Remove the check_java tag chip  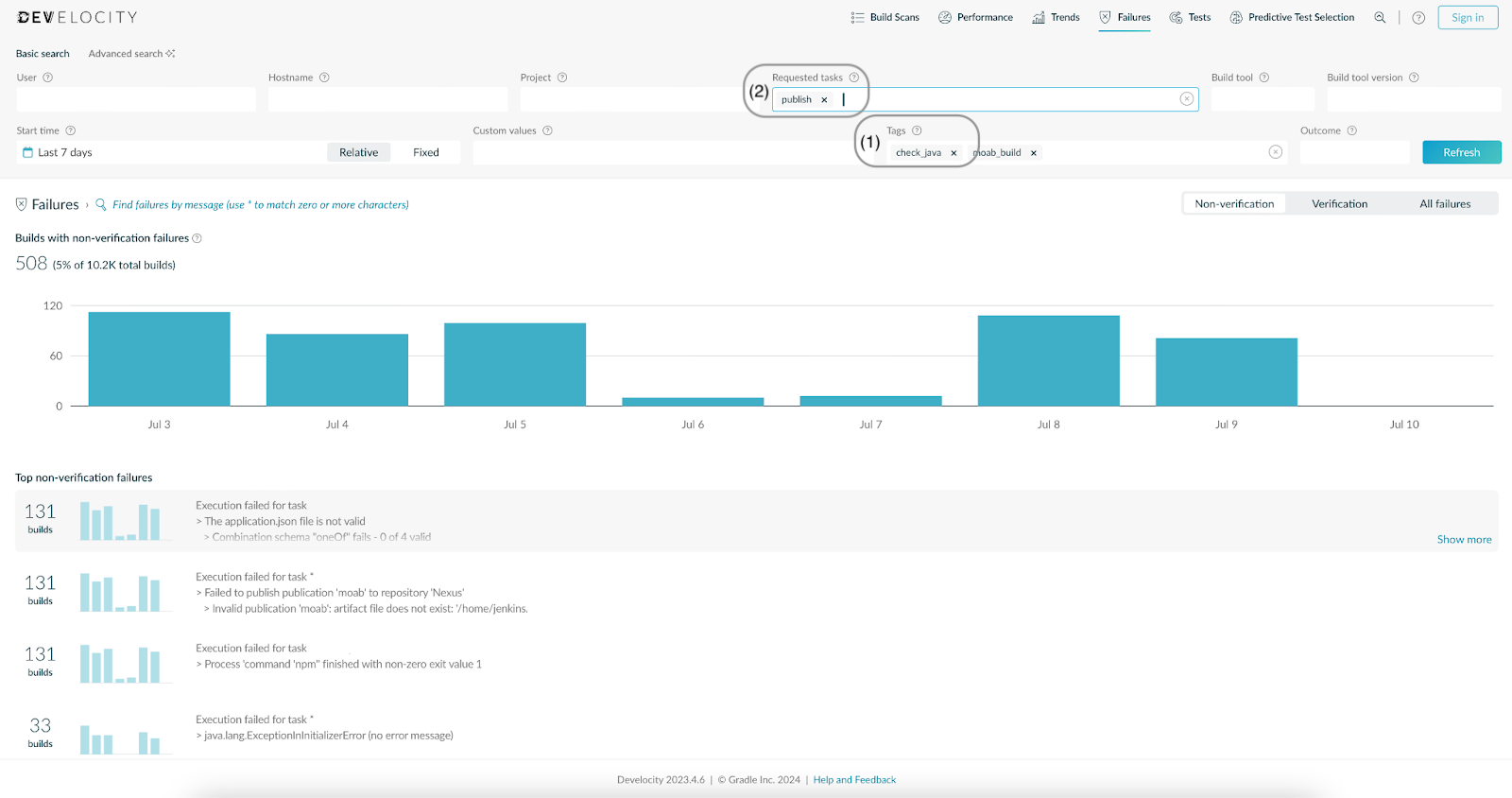coord(954,153)
